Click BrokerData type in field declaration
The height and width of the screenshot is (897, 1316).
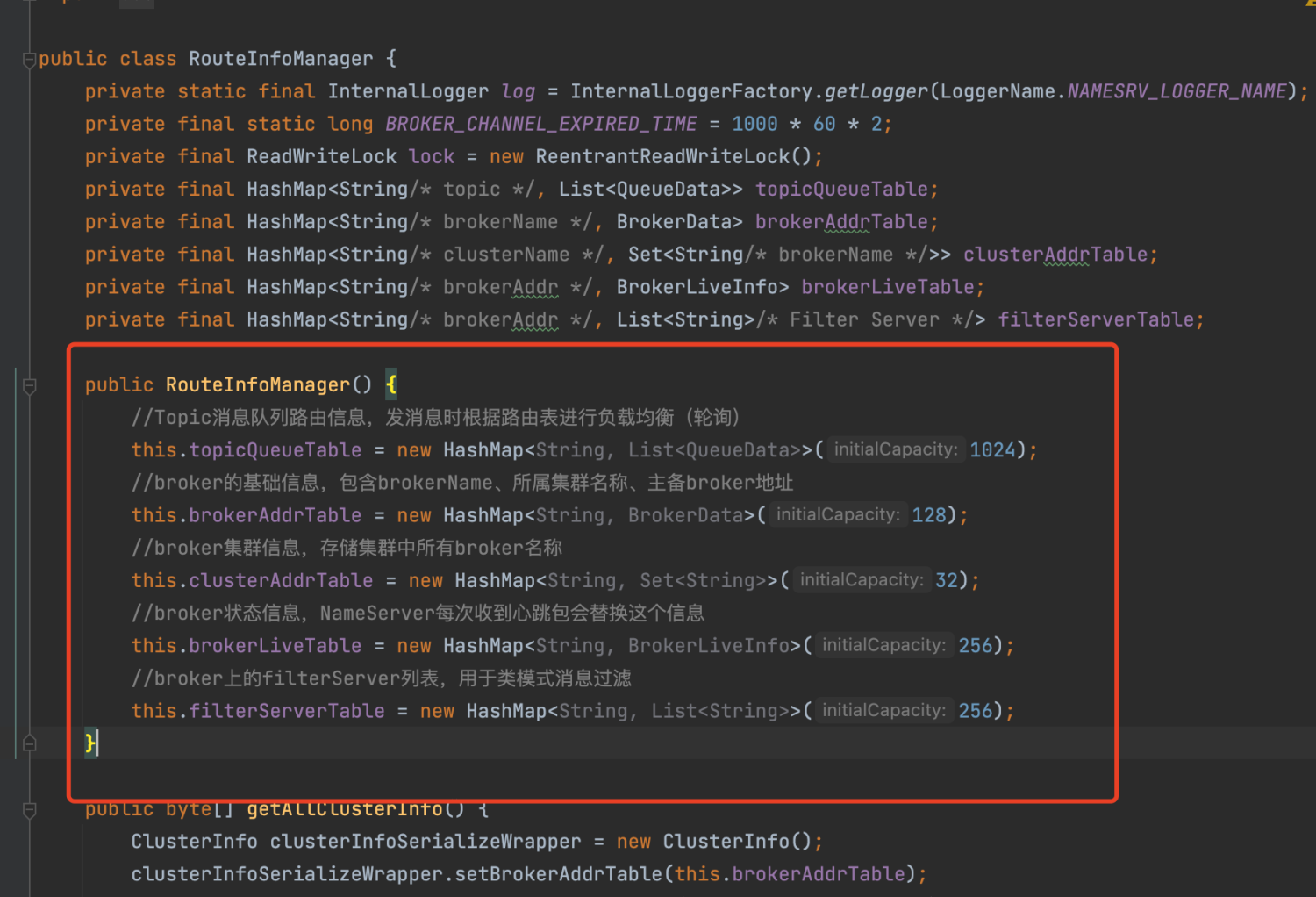click(674, 221)
